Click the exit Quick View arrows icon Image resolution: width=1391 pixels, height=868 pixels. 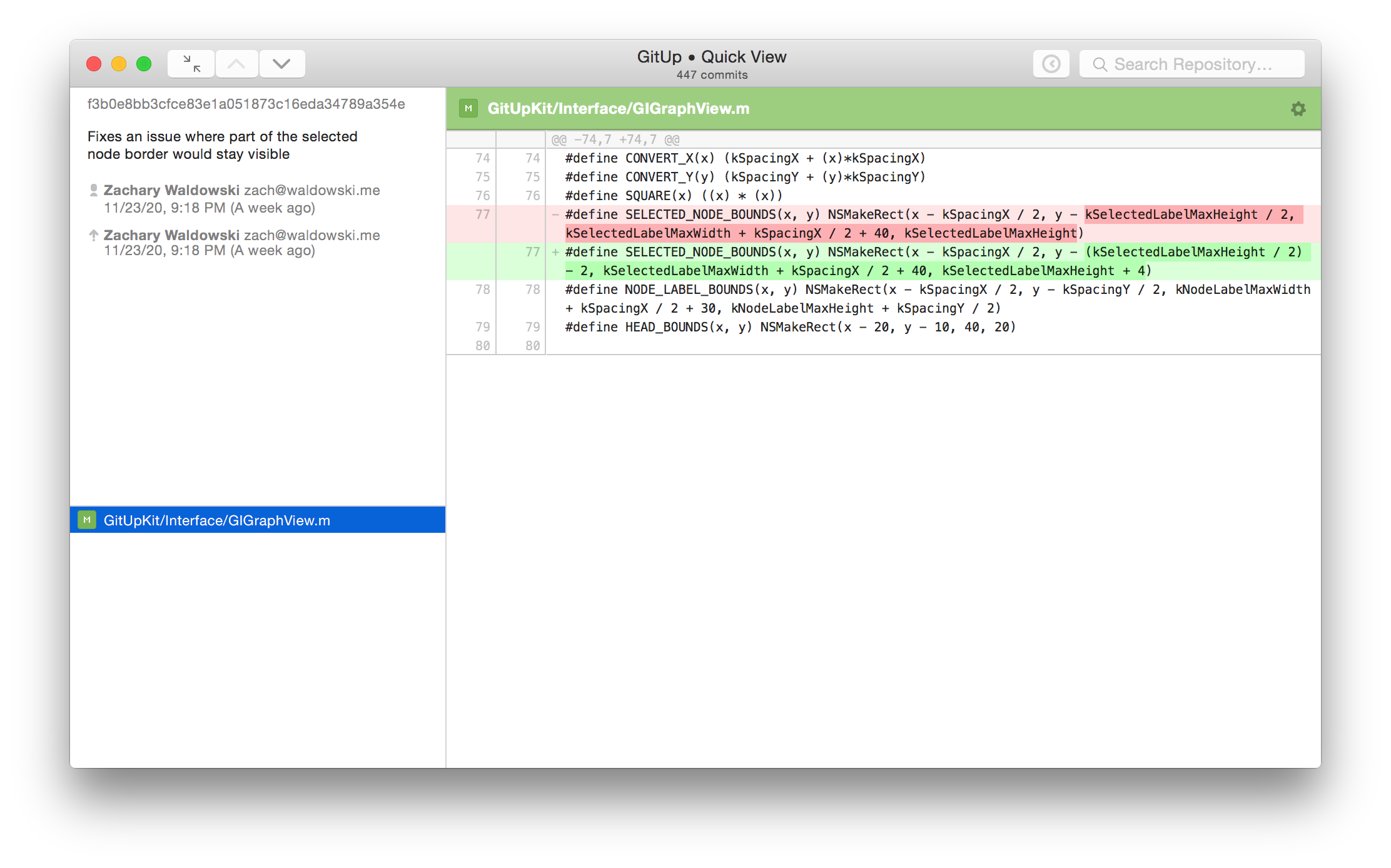pos(191,64)
